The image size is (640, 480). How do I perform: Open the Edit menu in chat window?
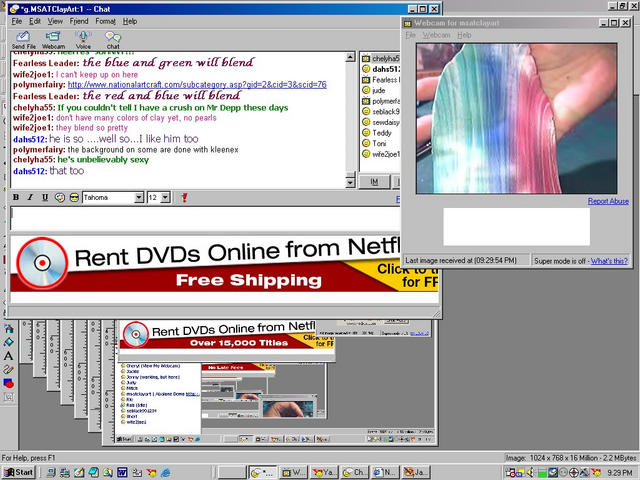tap(35, 21)
